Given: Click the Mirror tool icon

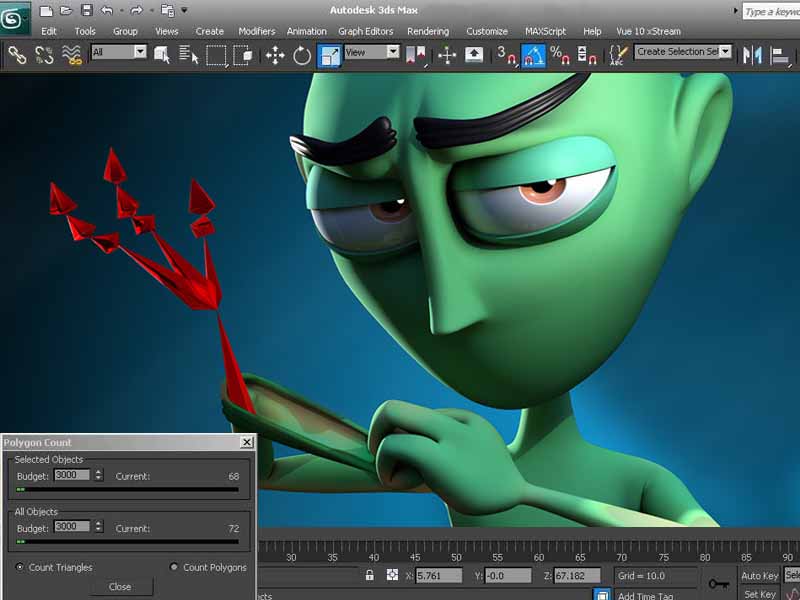Looking at the screenshot, I should [x=752, y=54].
